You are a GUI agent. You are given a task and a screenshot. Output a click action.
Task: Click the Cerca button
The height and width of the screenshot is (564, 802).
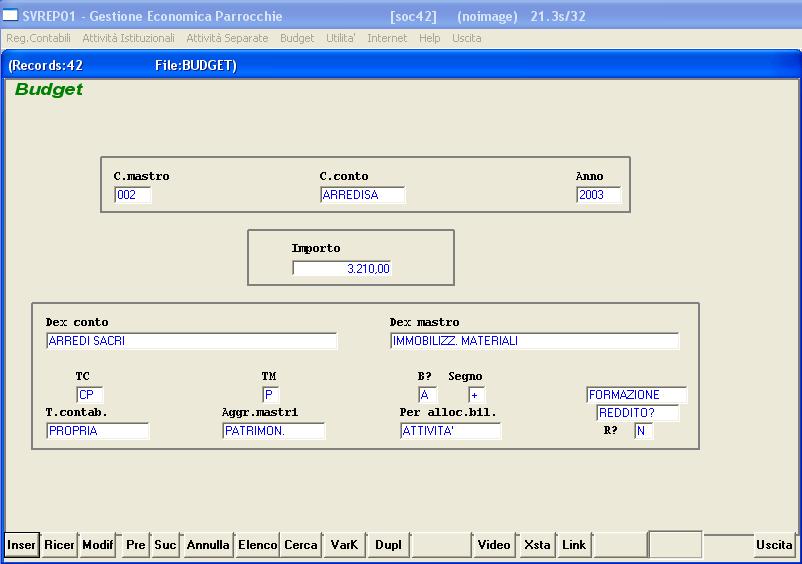click(301, 545)
